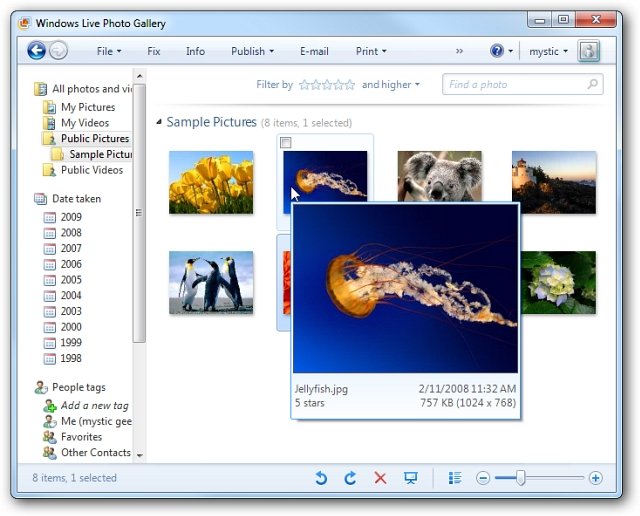This screenshot has height=516, width=640.
Task: Click Add a new tag
Action: pyautogui.click(x=94, y=405)
